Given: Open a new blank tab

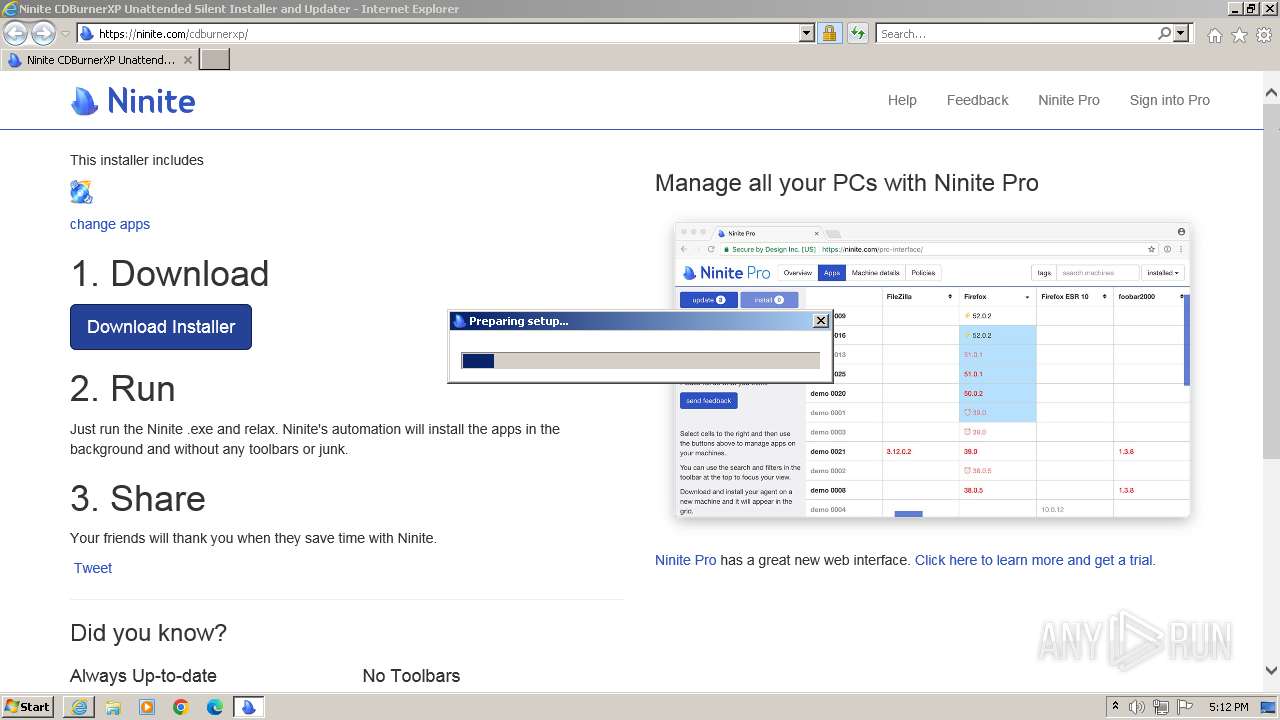Looking at the screenshot, I should point(215,59).
